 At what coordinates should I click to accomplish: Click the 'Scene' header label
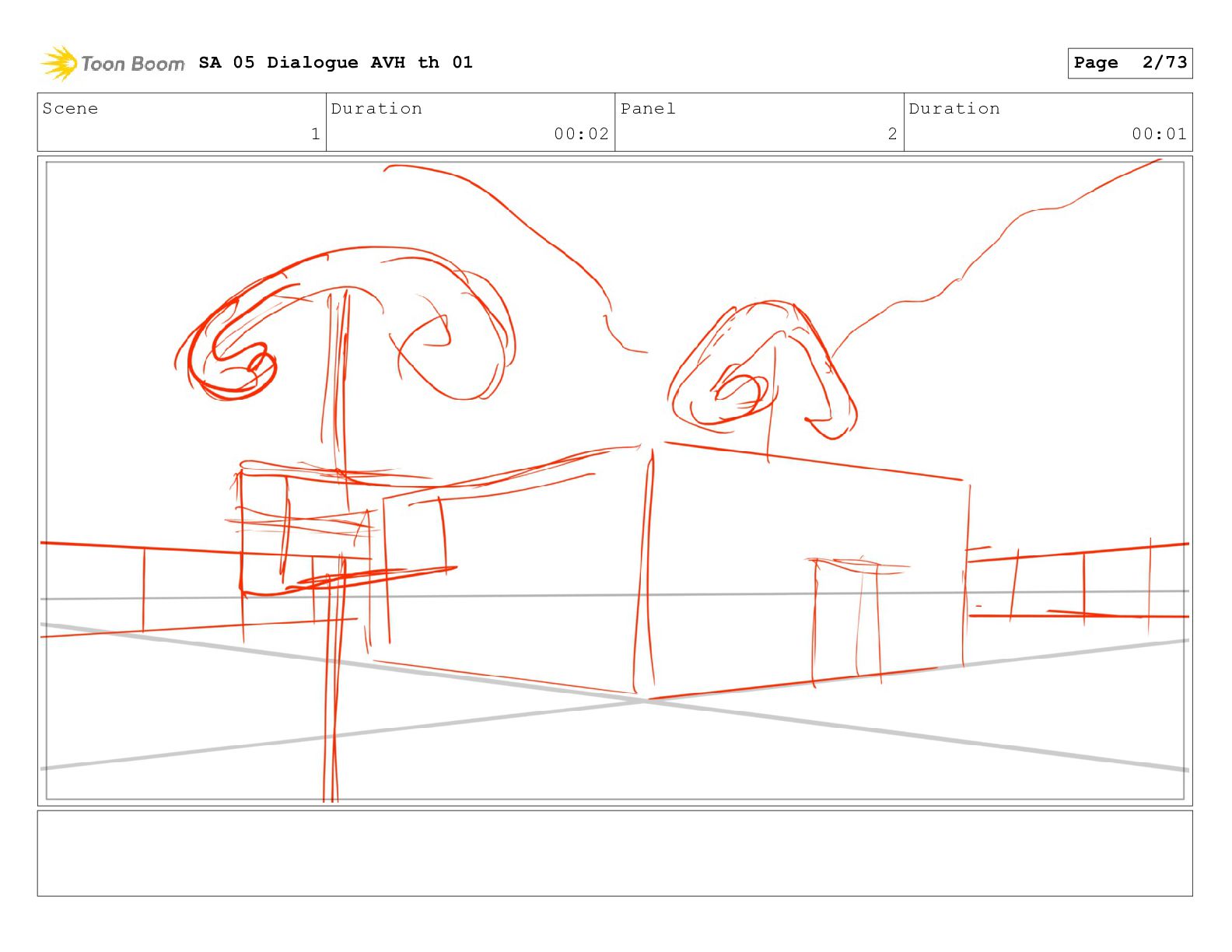click(70, 108)
